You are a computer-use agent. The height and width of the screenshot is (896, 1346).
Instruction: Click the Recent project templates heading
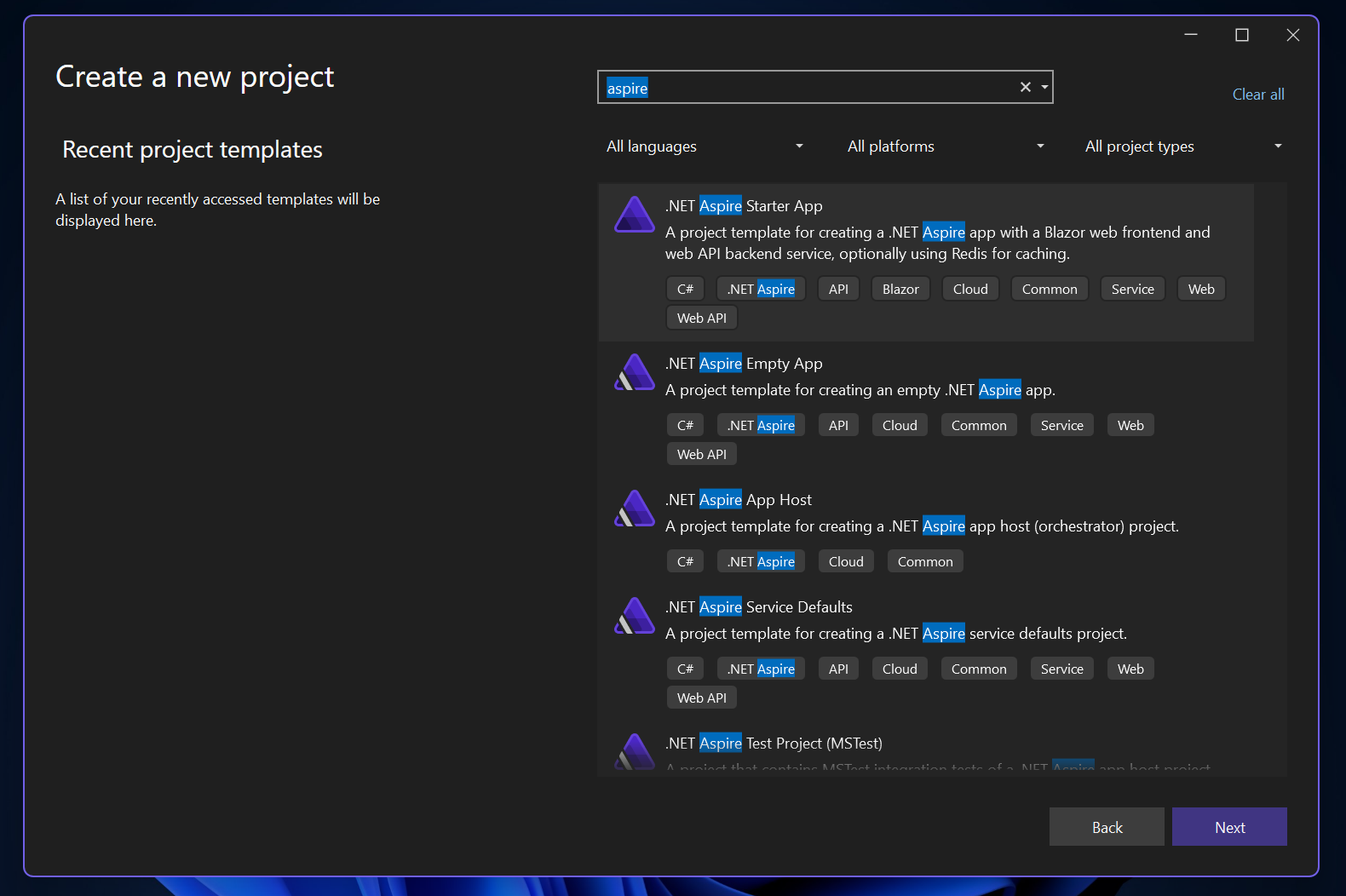click(193, 150)
